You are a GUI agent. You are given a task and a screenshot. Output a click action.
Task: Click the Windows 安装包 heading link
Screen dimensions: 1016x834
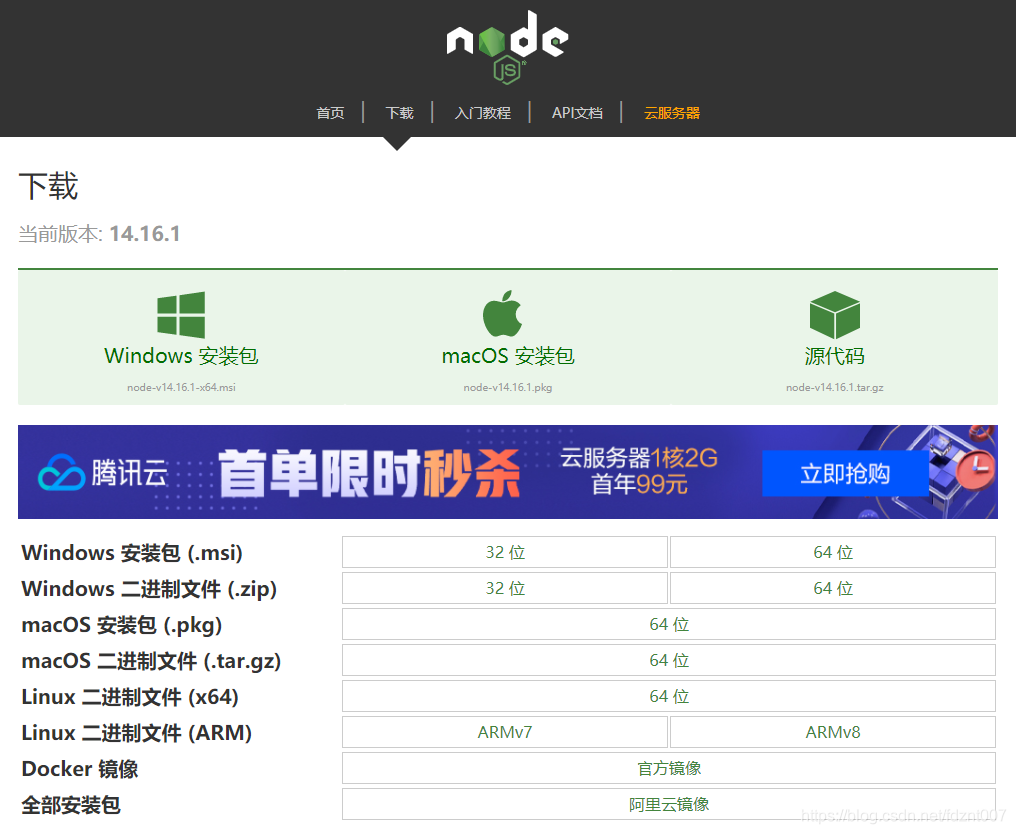pyautogui.click(x=181, y=356)
